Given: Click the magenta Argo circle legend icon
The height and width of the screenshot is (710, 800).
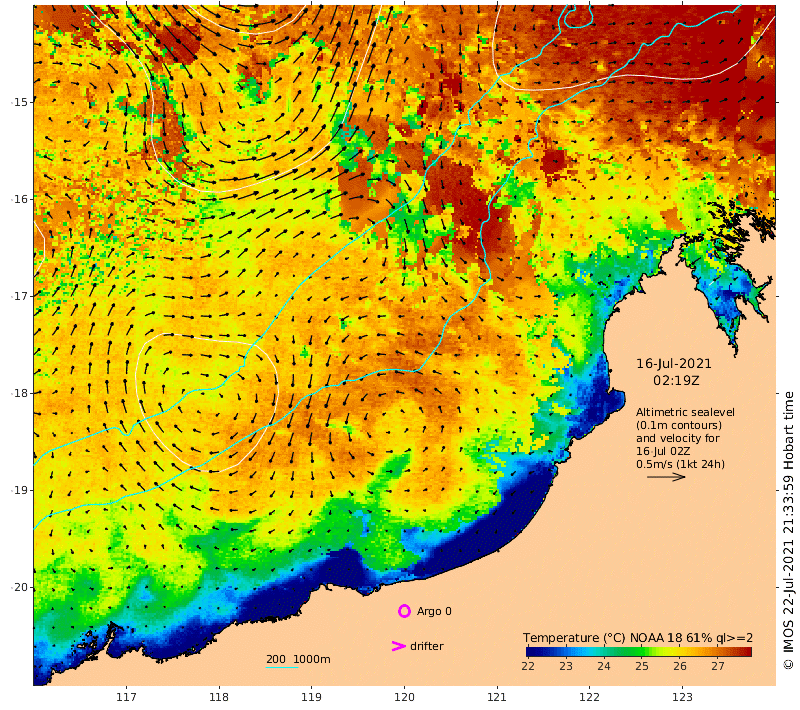Looking at the screenshot, I should click(x=404, y=611).
